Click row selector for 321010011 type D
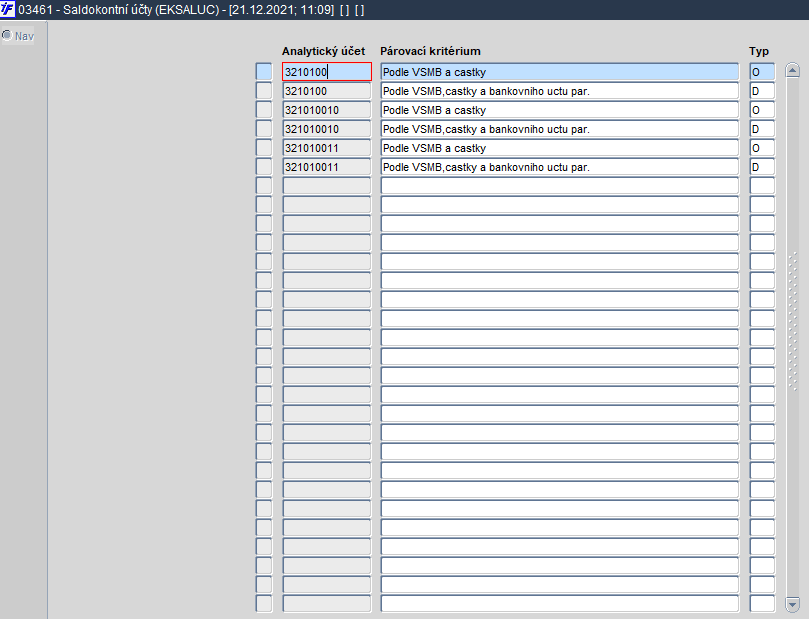This screenshot has height=619, width=809. [x=264, y=167]
